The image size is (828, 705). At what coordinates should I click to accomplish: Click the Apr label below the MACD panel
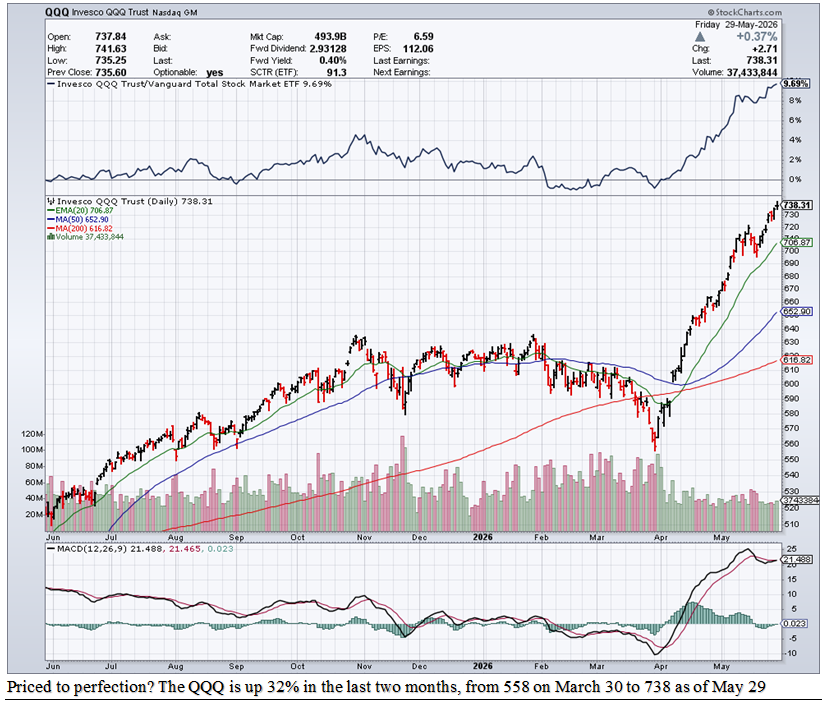661,666
